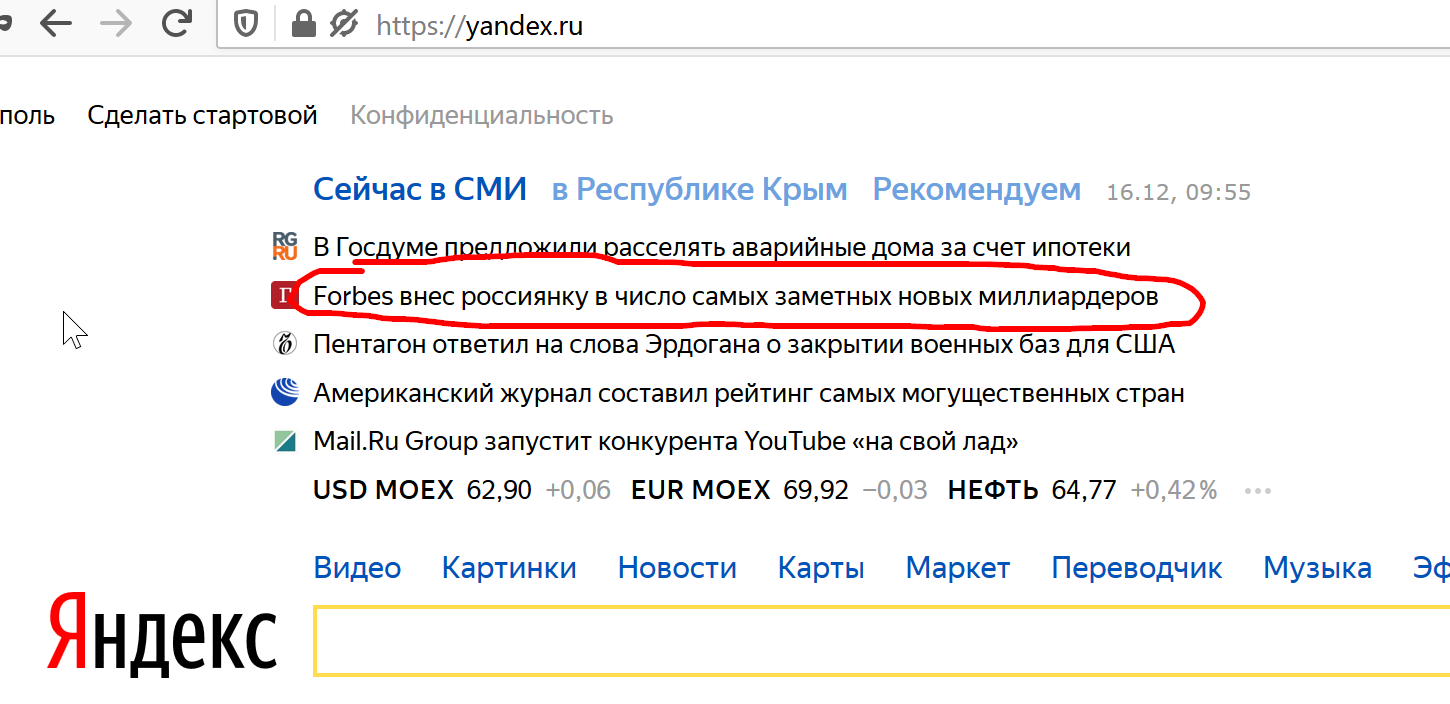Click the red Gazeta source icon
This screenshot has height=704, width=1450.
coord(285,295)
